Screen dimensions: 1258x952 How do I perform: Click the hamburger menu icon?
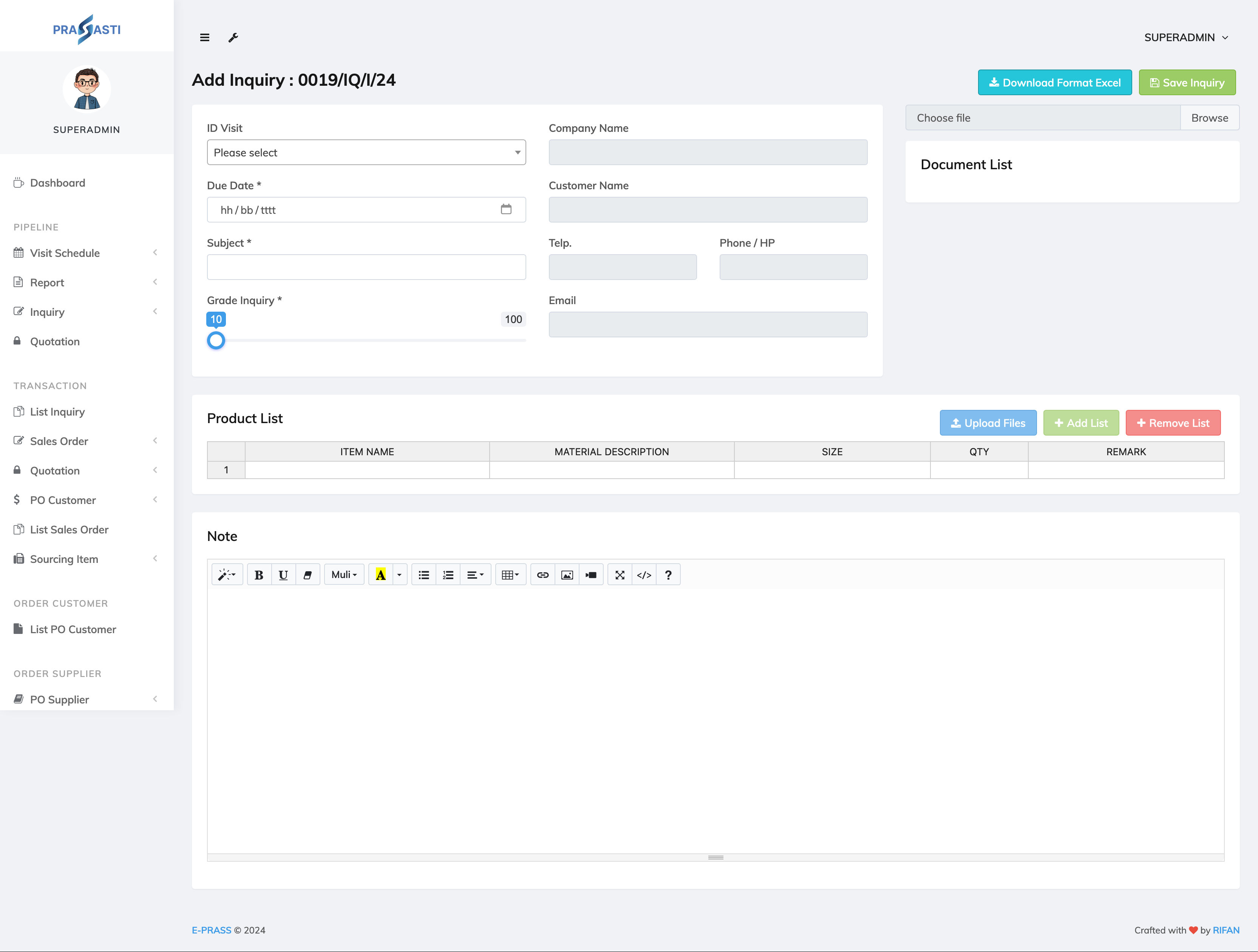[205, 37]
